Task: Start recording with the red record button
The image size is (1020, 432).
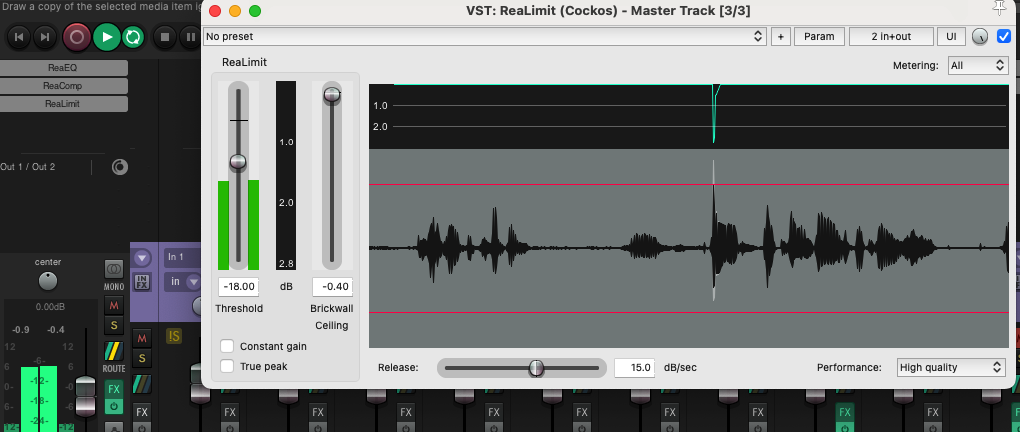Action: (77, 37)
